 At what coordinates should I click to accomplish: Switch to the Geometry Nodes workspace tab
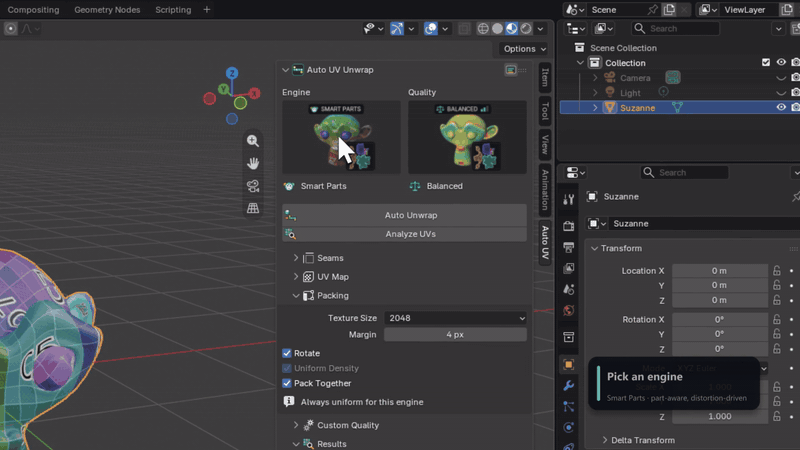coord(107,10)
